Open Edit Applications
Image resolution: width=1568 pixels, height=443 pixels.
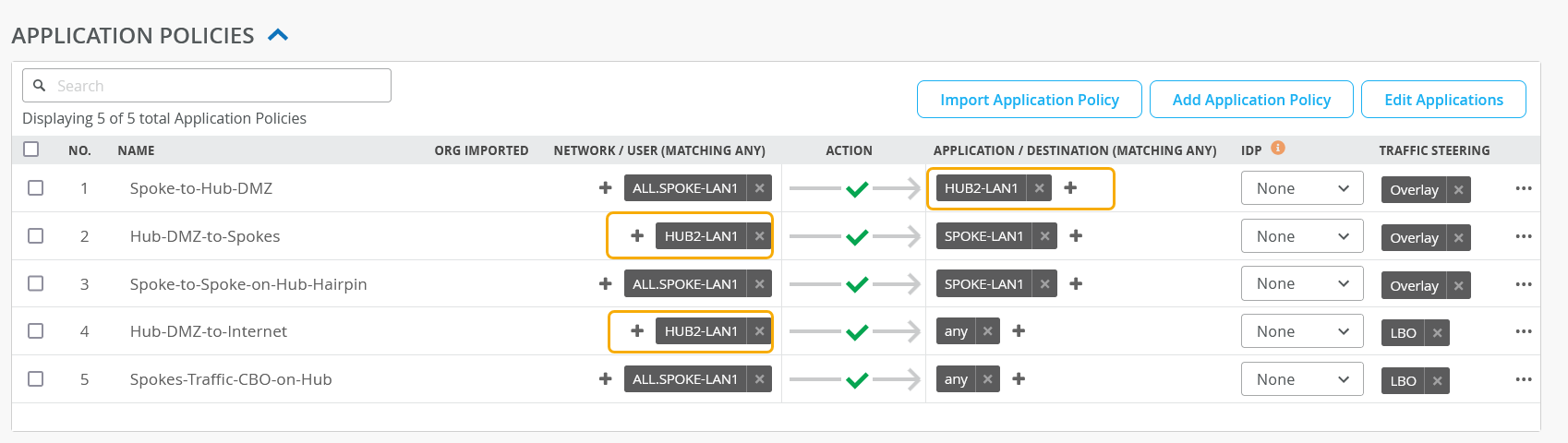point(1442,100)
